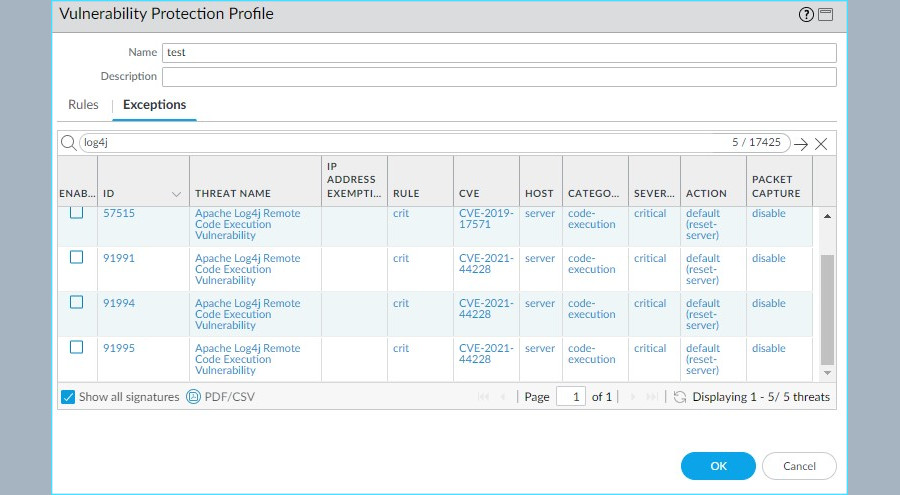The image size is (900, 495).
Task: Click threat ID 91994
Action: coord(119,303)
